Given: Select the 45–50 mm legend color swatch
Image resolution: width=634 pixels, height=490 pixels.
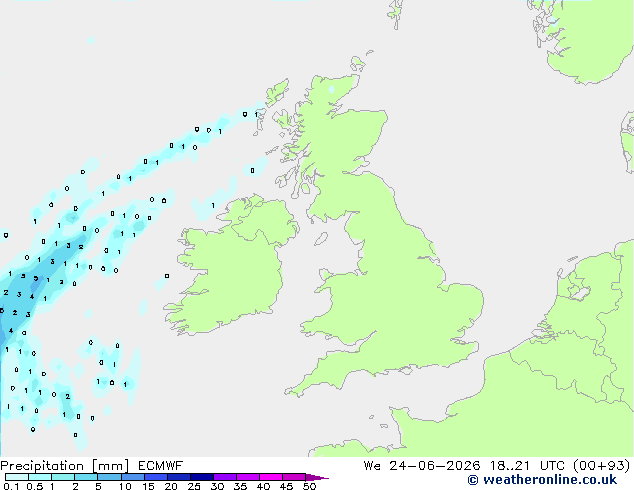Looking at the screenshot, I should tap(294, 477).
